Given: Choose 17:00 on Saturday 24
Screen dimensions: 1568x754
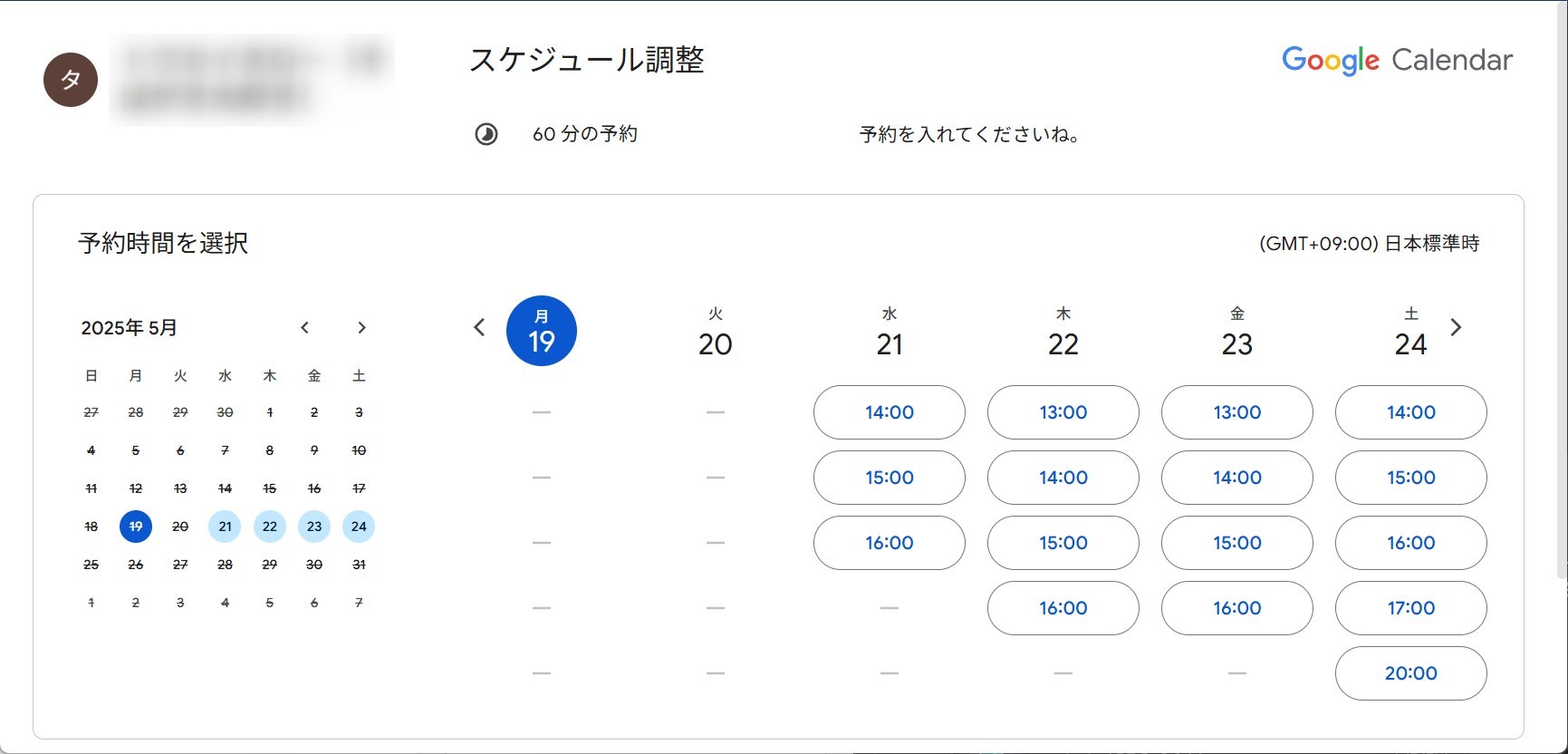Looking at the screenshot, I should pos(1410,608).
